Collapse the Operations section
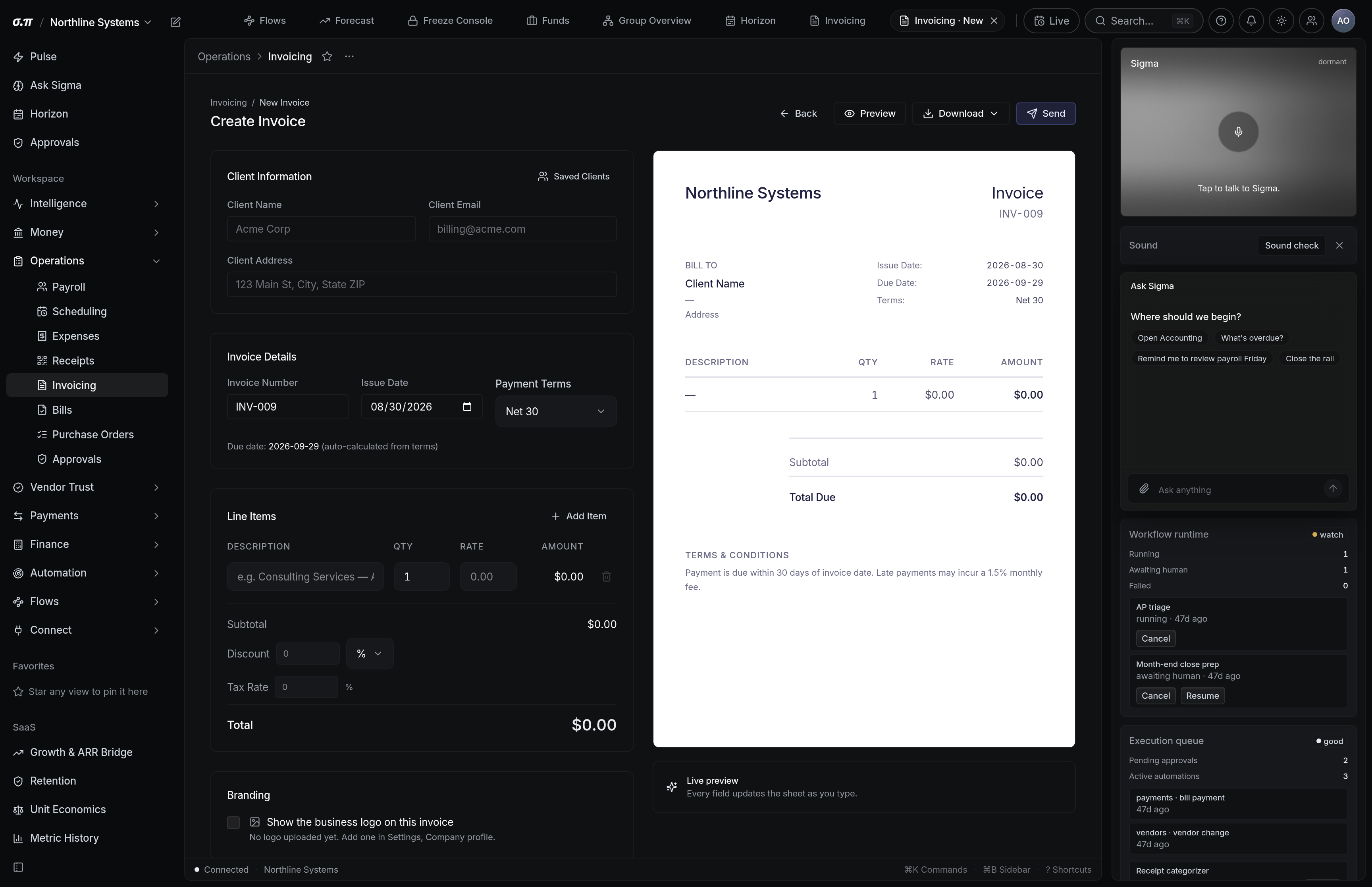 click(x=87, y=261)
